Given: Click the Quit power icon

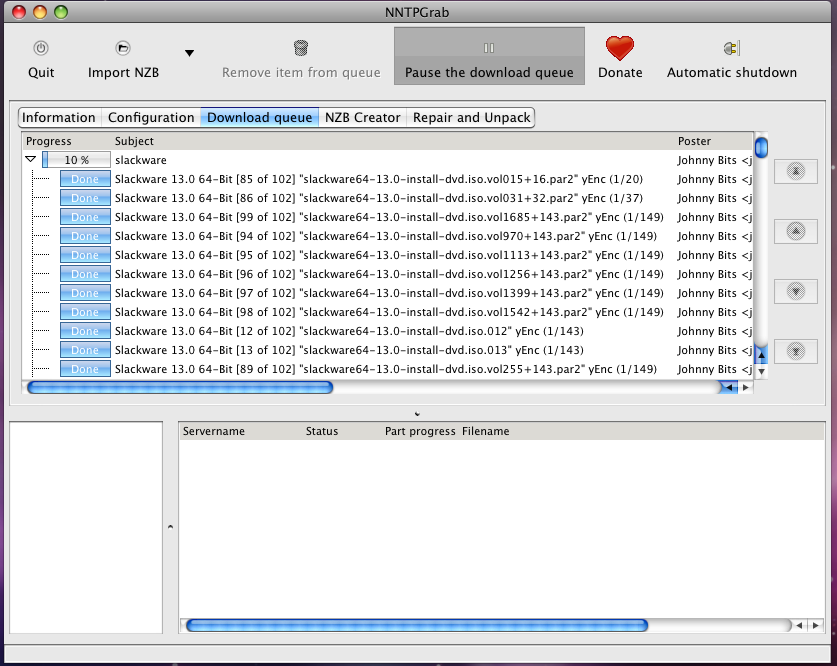Looking at the screenshot, I should (x=41, y=48).
